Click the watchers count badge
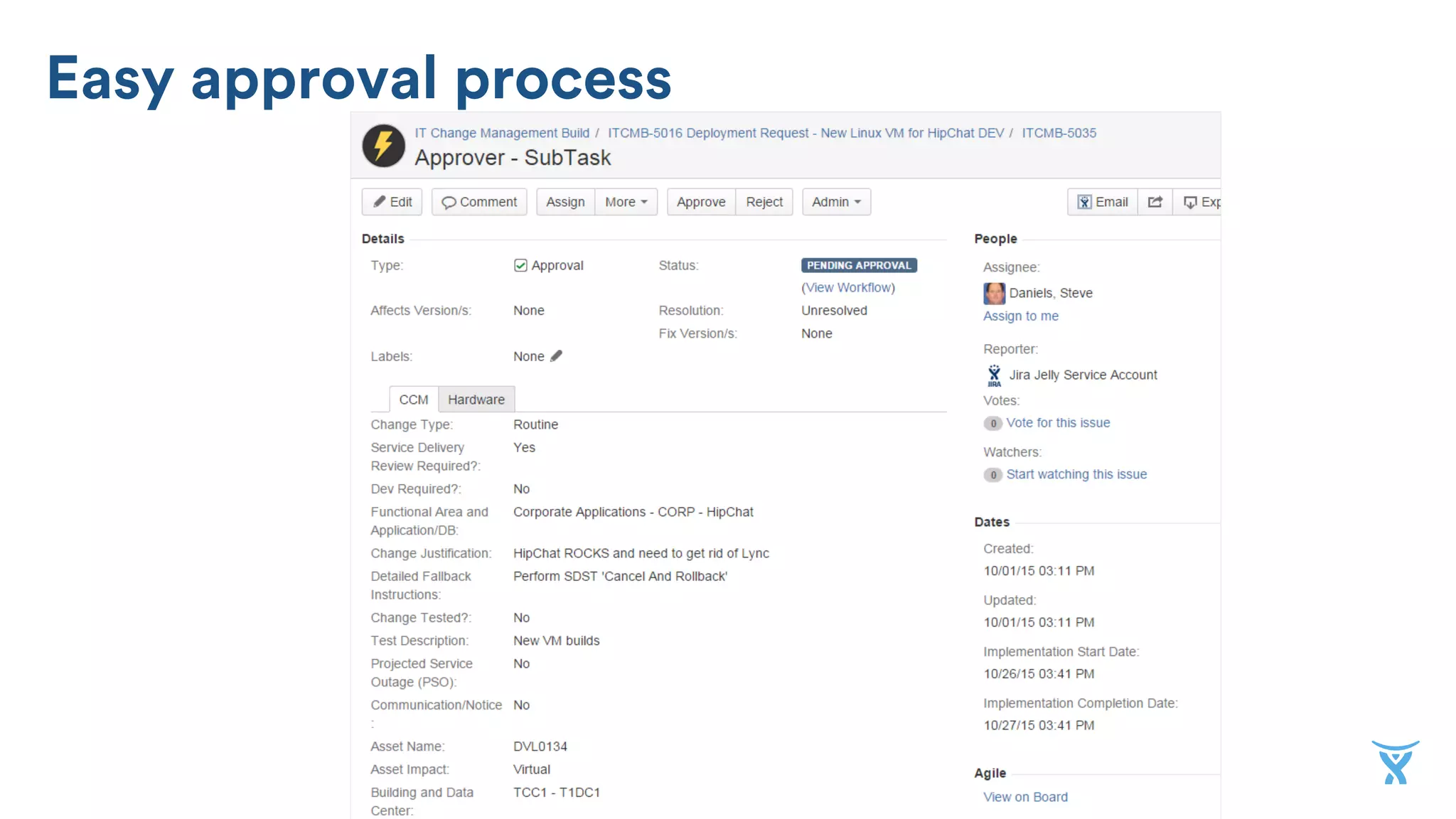The width and height of the screenshot is (1456, 819). click(993, 475)
